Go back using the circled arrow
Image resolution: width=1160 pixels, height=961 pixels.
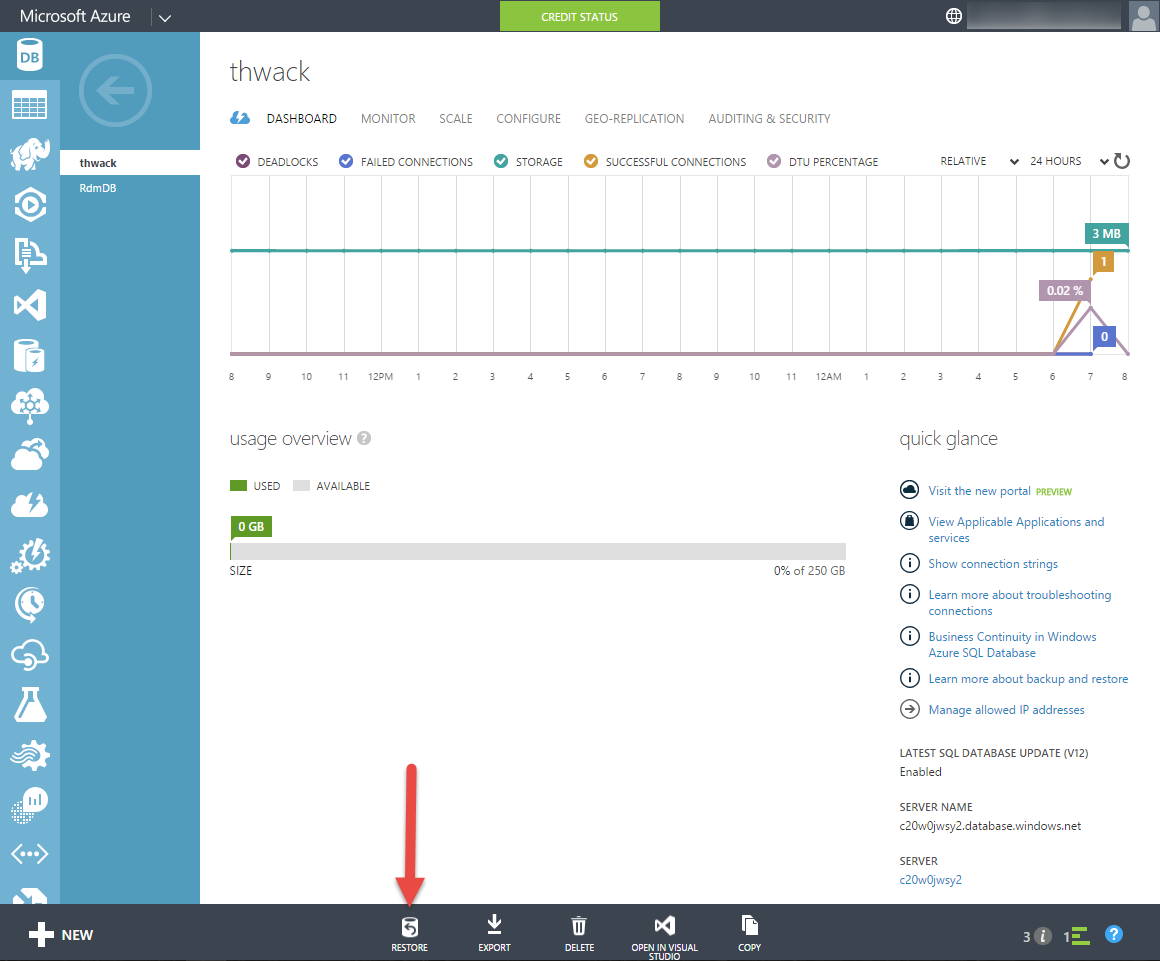115,91
